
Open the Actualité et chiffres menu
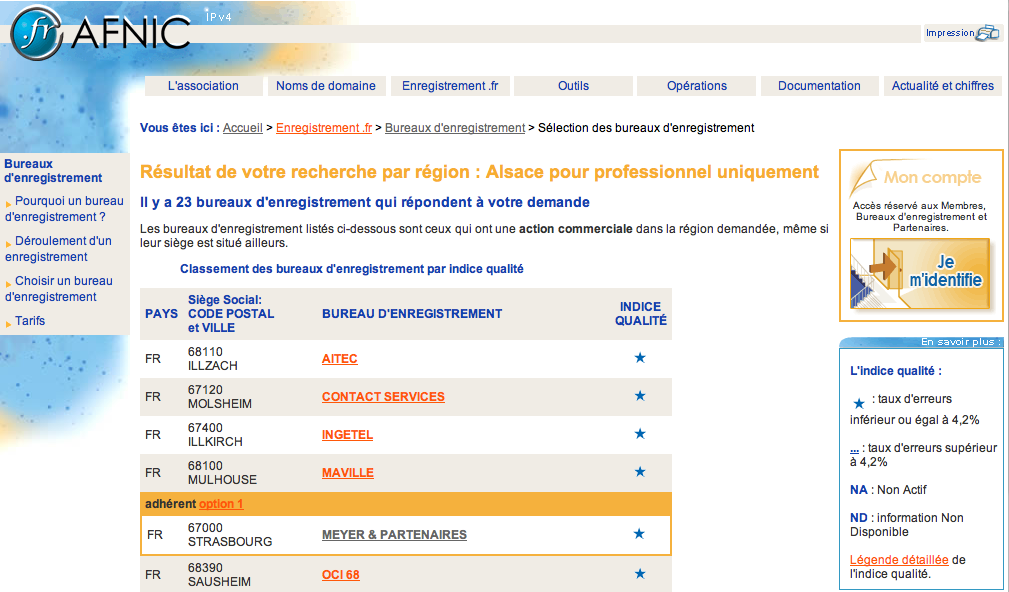click(943, 86)
